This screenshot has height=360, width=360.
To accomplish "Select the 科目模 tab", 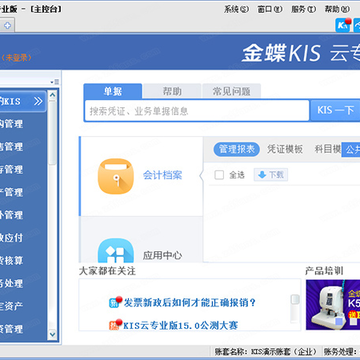I will click(x=328, y=149).
